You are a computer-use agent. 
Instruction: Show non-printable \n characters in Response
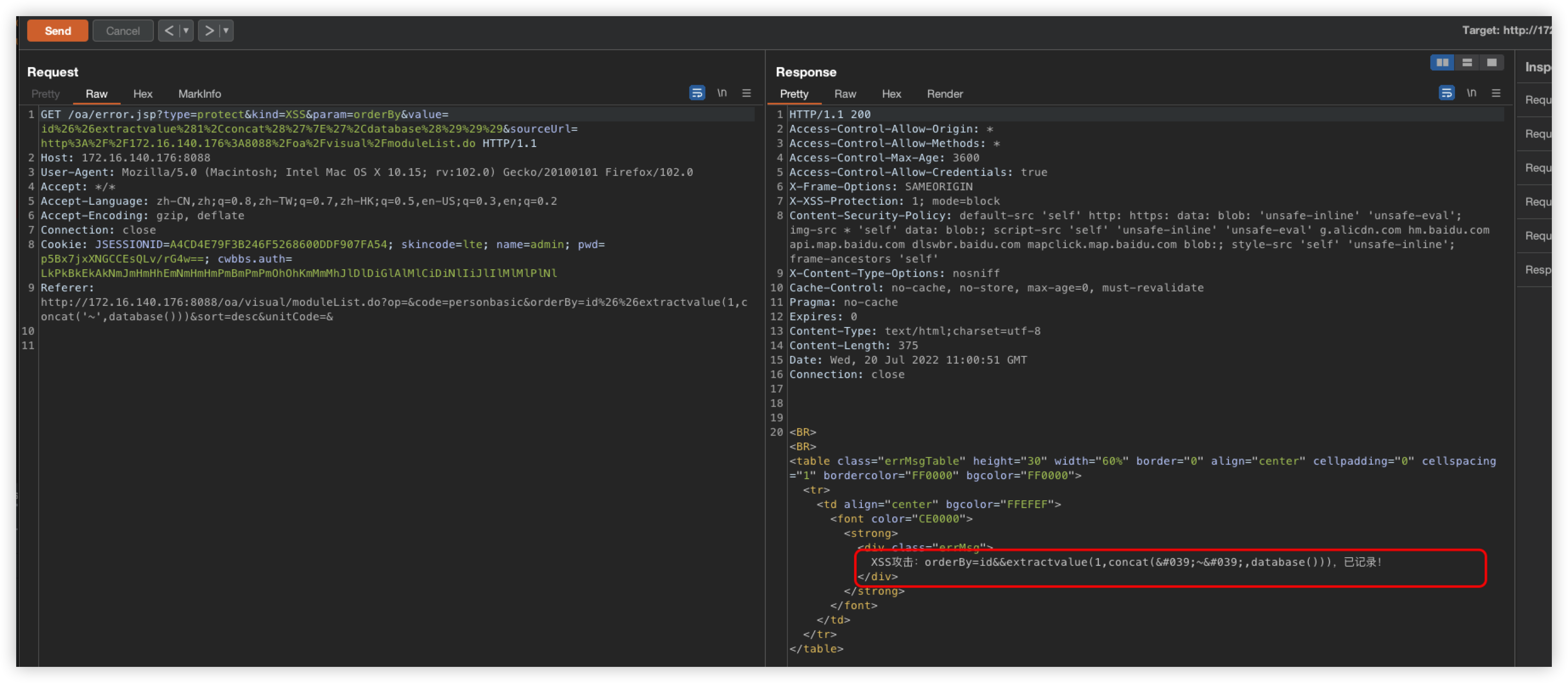(1471, 93)
